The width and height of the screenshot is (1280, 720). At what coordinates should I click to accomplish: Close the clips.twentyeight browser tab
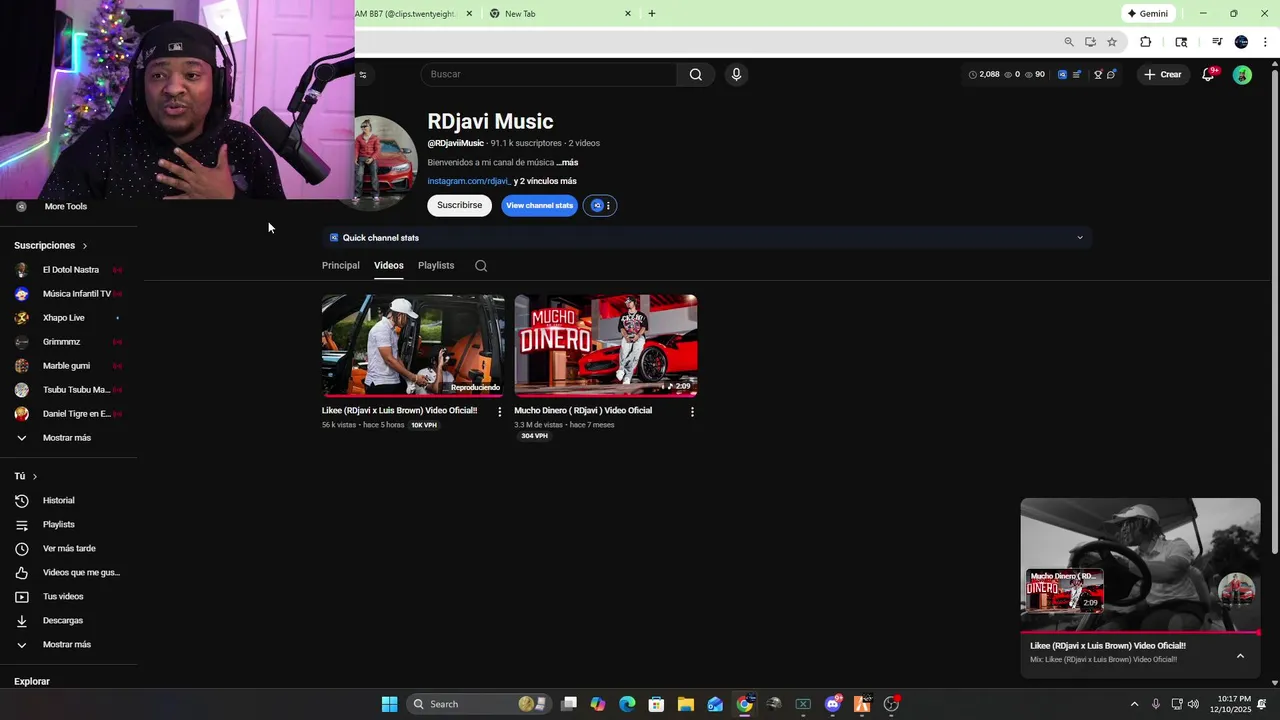click(x=469, y=13)
